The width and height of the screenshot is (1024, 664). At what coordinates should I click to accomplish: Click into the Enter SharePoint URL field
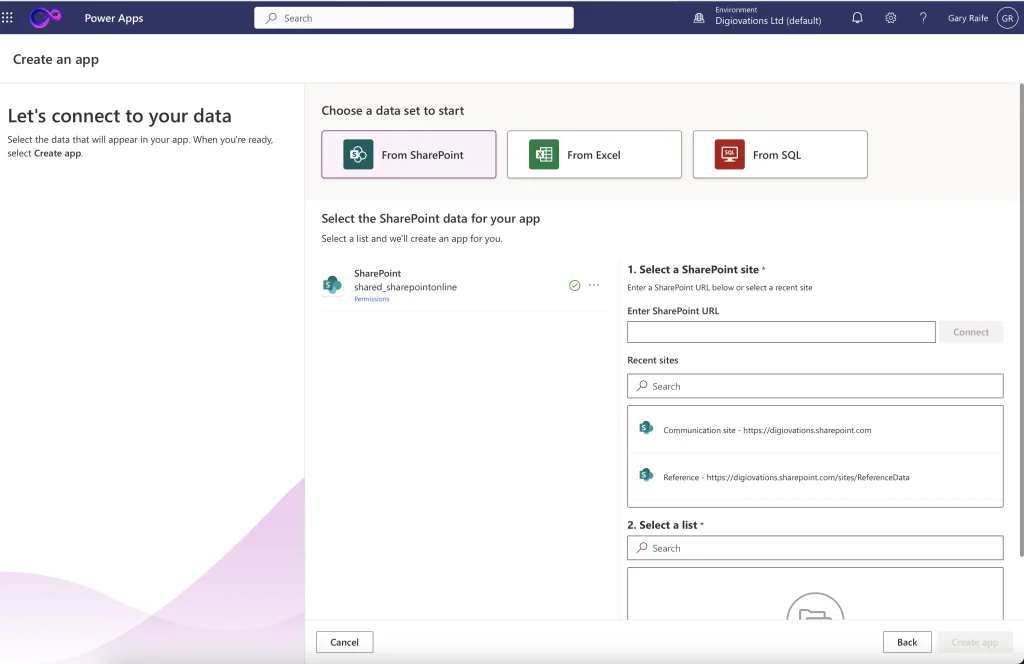pos(781,332)
